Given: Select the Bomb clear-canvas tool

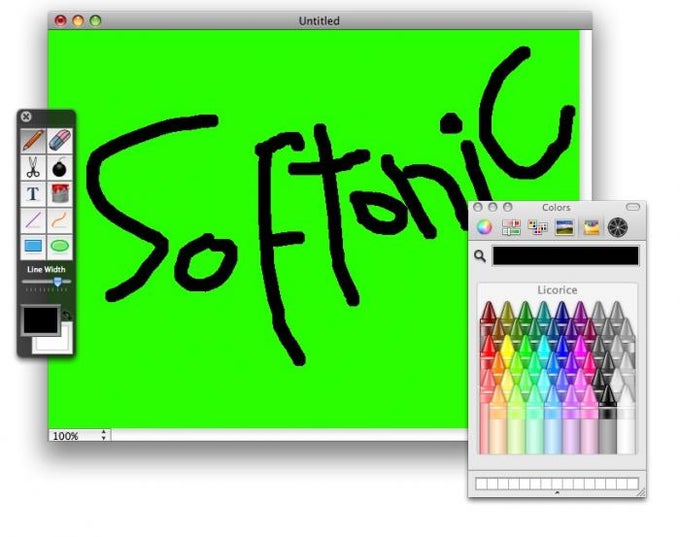Looking at the screenshot, I should pyautogui.click(x=60, y=167).
